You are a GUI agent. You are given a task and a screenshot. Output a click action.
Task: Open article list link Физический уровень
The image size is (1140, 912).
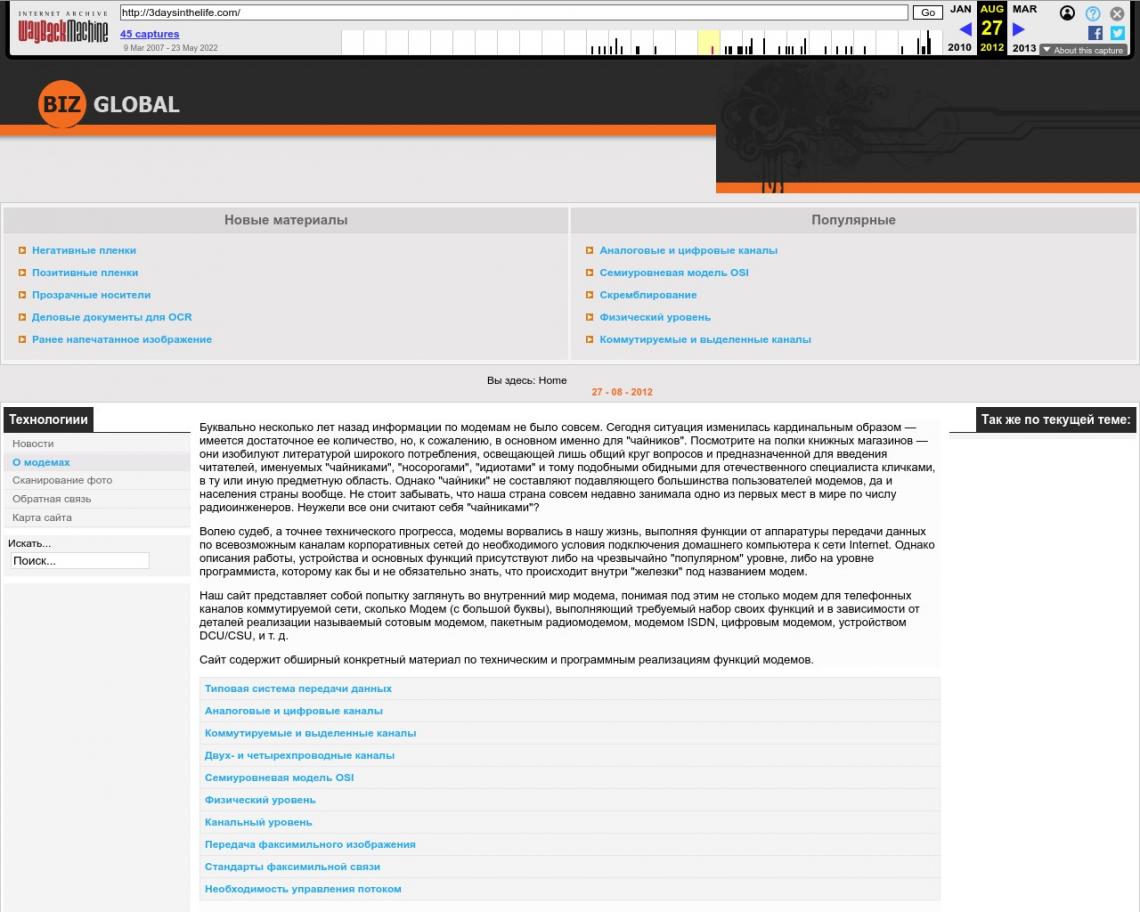260,800
